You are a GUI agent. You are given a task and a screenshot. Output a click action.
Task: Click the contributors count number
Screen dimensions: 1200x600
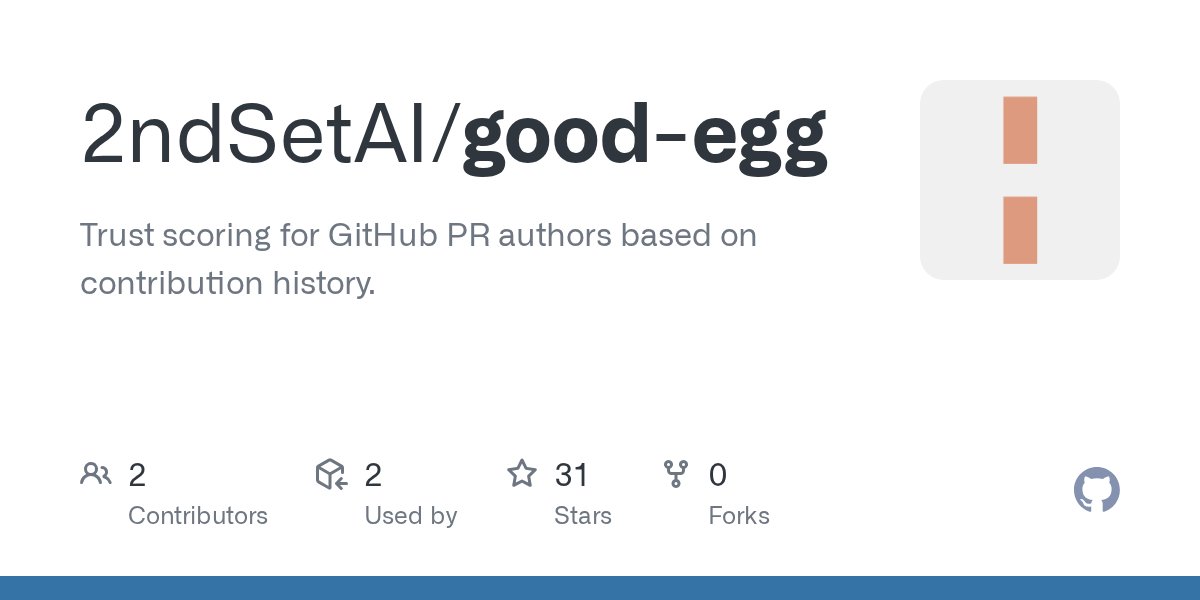(138, 475)
